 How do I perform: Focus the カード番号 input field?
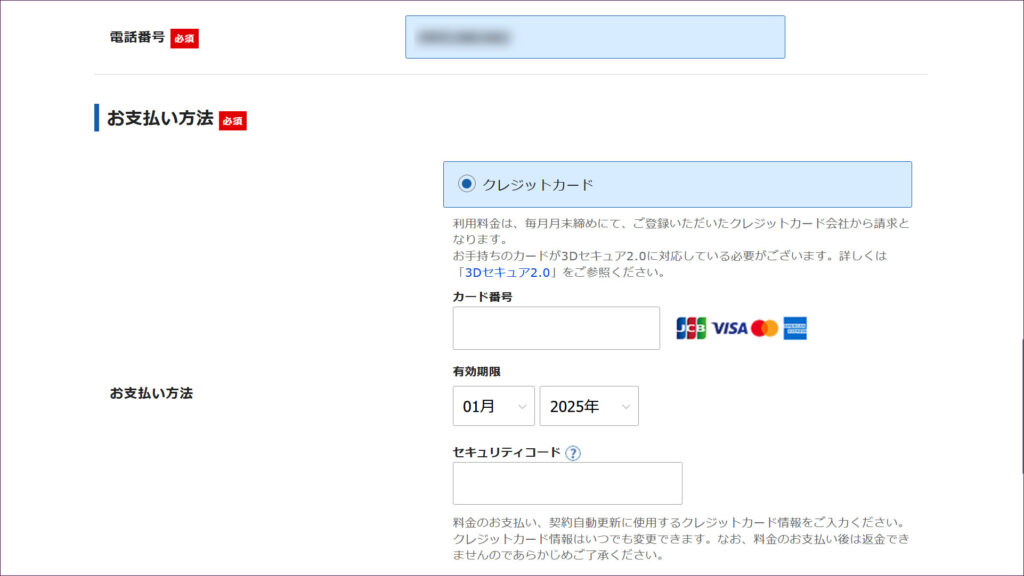[556, 328]
